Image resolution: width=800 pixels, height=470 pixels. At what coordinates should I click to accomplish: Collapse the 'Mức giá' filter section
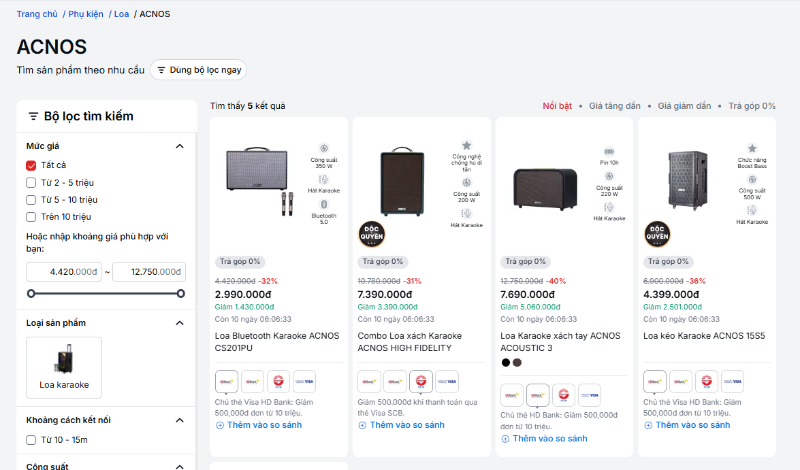[180, 146]
